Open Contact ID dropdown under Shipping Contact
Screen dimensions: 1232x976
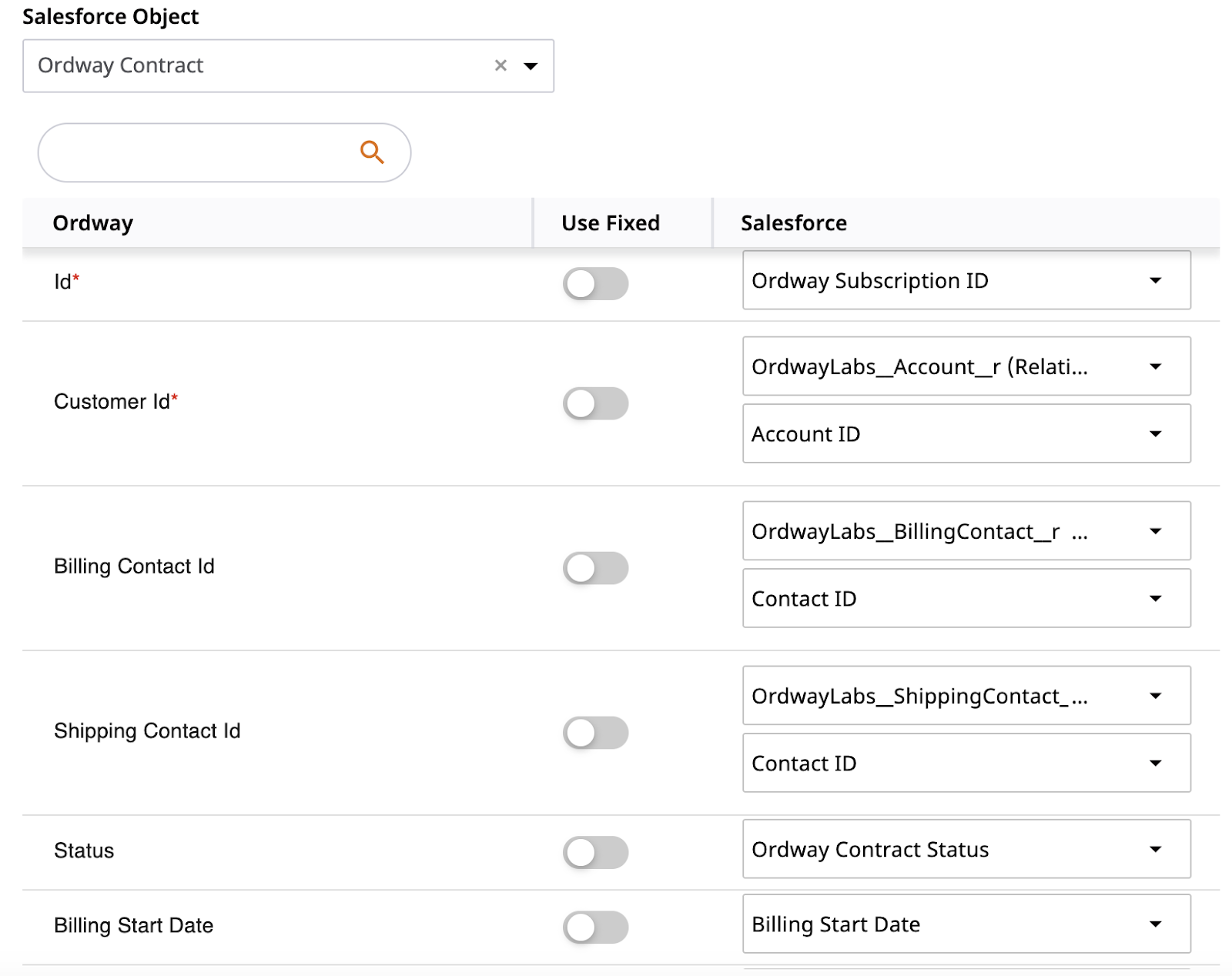tap(966, 763)
